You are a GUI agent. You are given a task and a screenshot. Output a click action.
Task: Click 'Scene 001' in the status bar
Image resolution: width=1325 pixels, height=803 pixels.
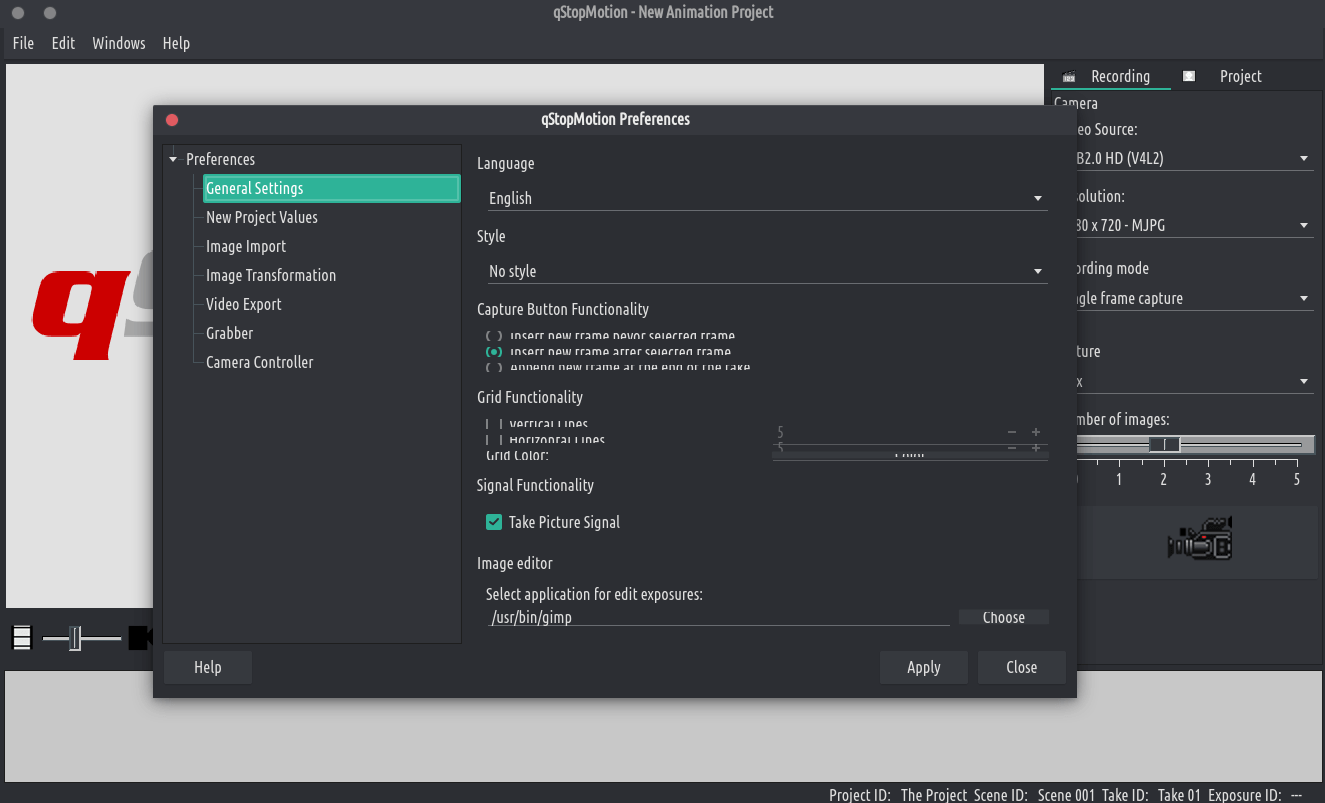1066,795
